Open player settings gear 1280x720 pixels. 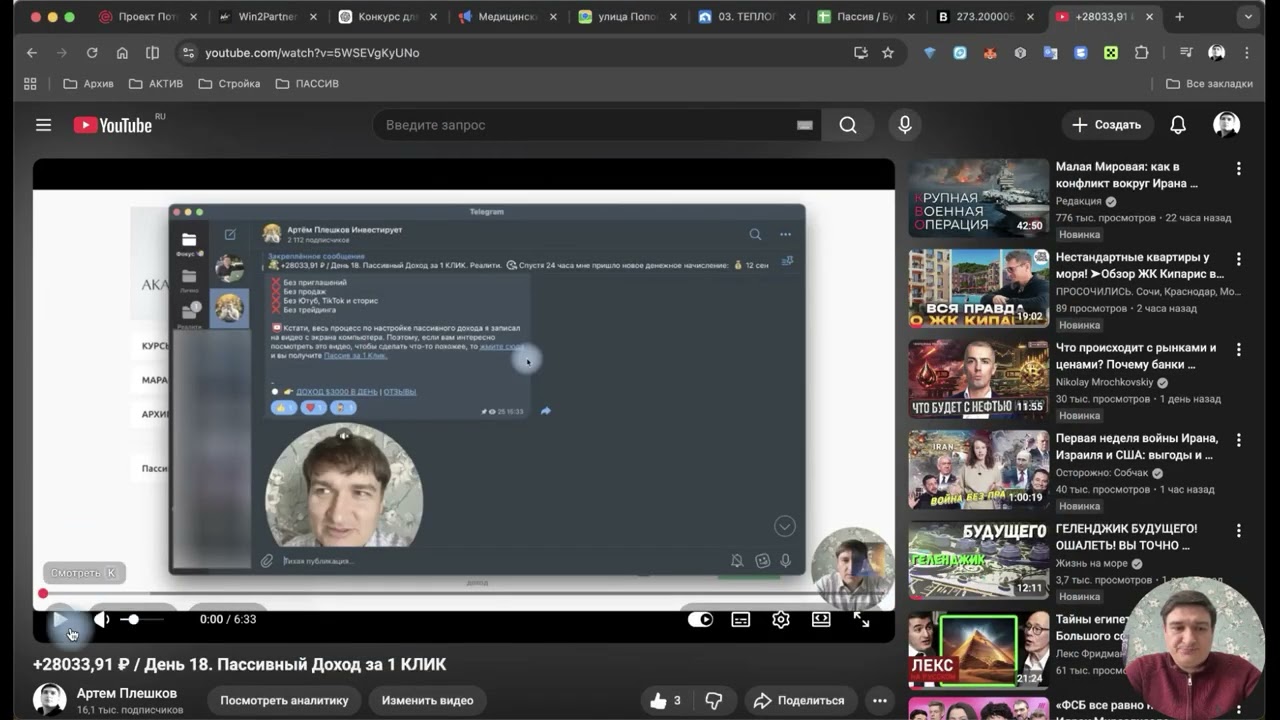click(781, 619)
